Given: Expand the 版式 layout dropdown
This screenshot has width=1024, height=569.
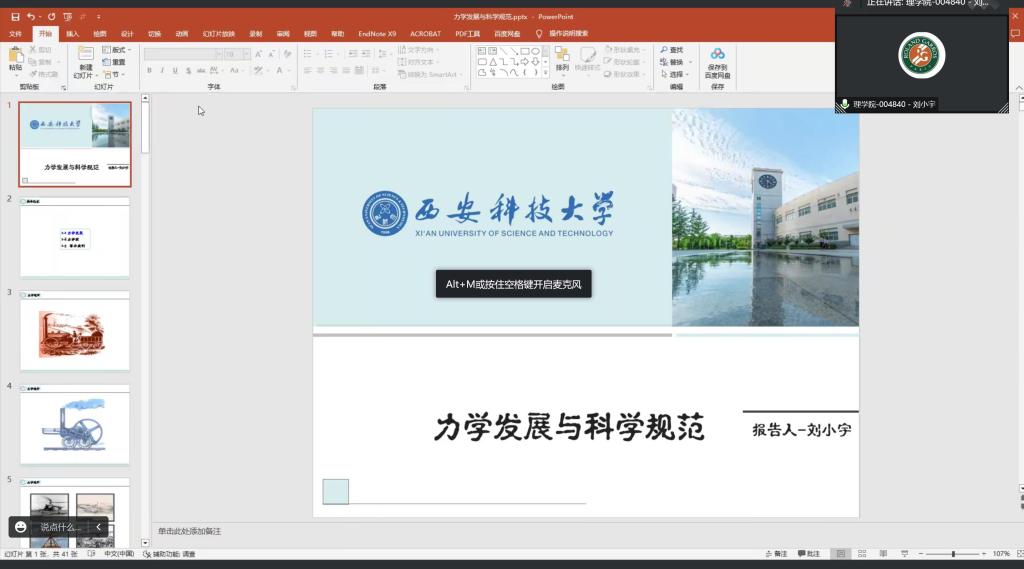Looking at the screenshot, I should (119, 50).
